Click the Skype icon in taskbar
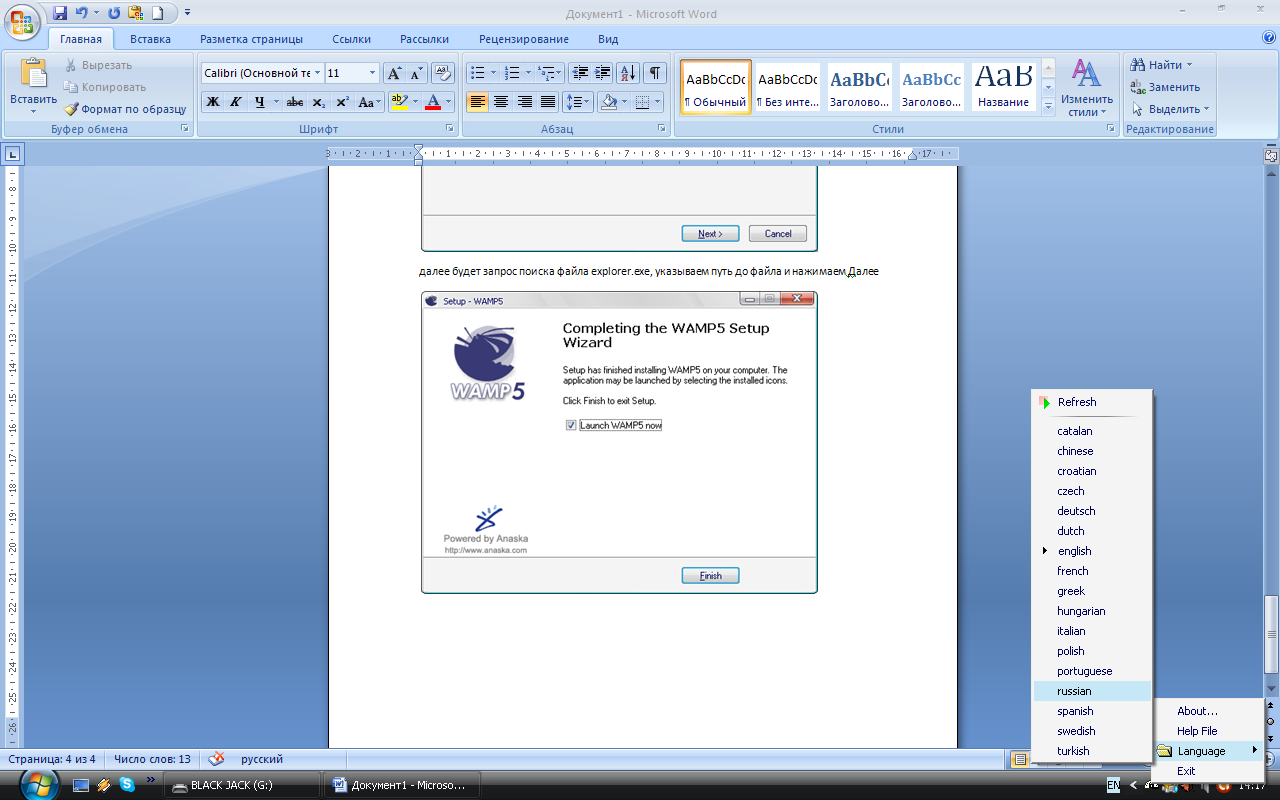Viewport: 1280px width, 800px height. (x=127, y=784)
